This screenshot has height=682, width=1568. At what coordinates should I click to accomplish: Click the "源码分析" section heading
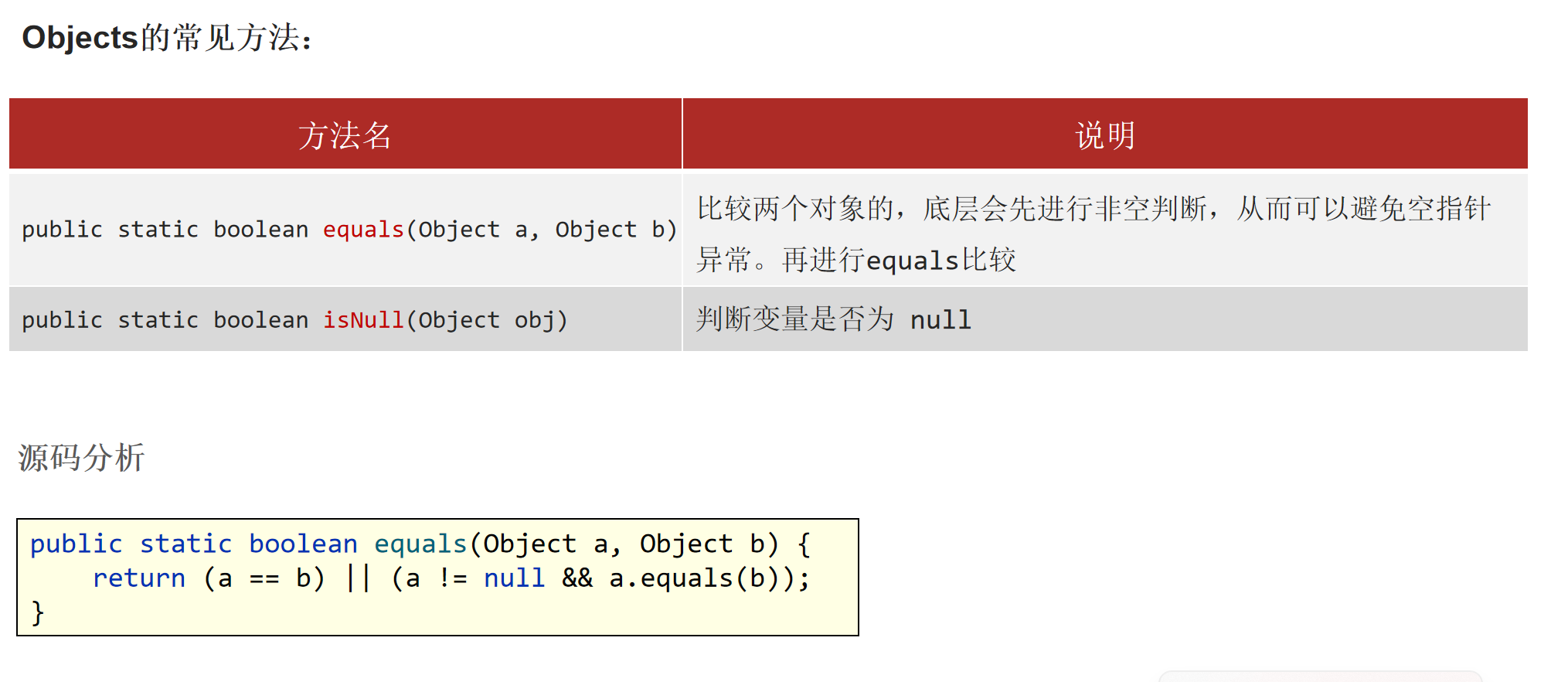tap(81, 457)
